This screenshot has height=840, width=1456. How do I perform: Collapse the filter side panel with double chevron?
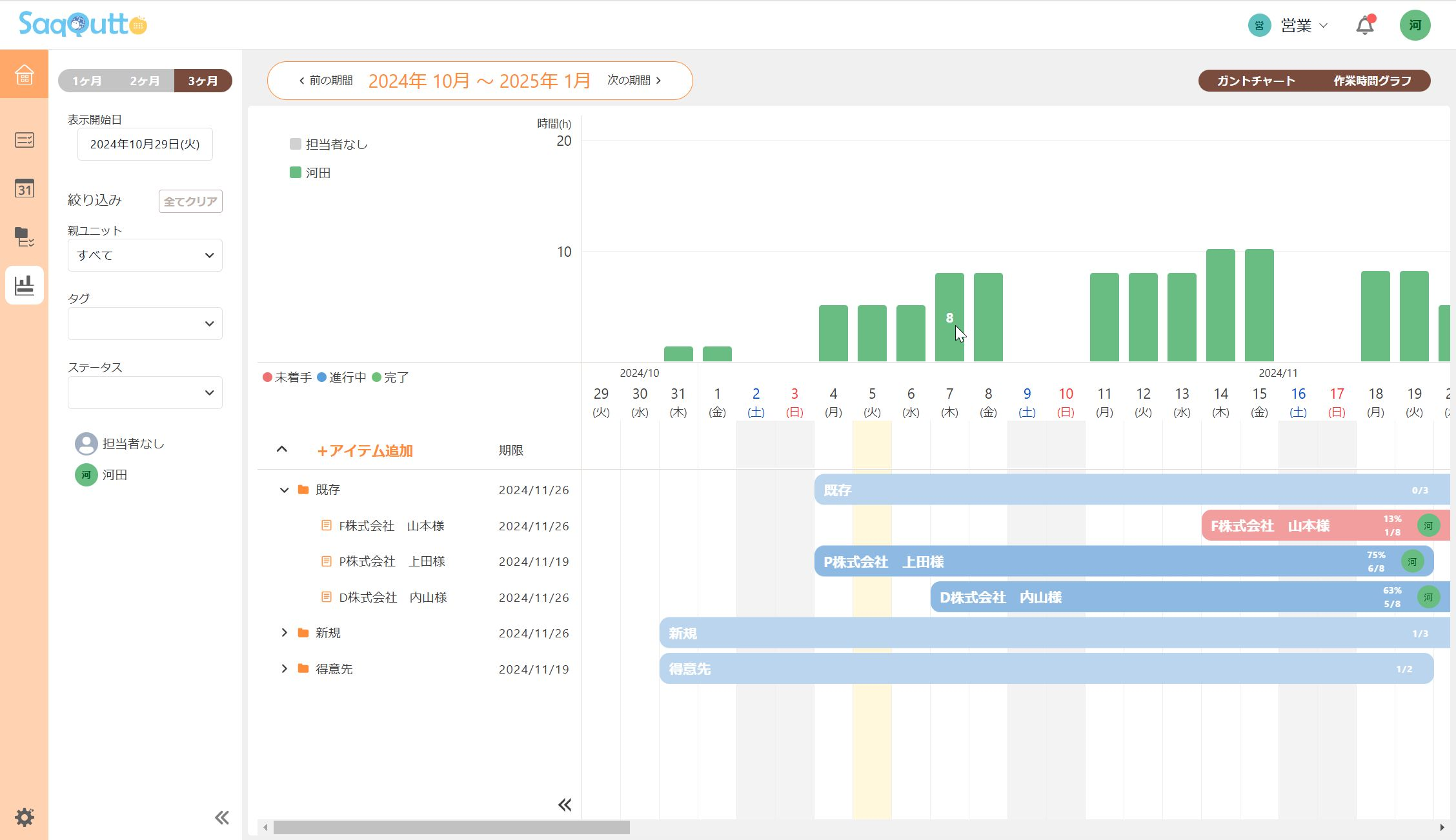click(221, 817)
